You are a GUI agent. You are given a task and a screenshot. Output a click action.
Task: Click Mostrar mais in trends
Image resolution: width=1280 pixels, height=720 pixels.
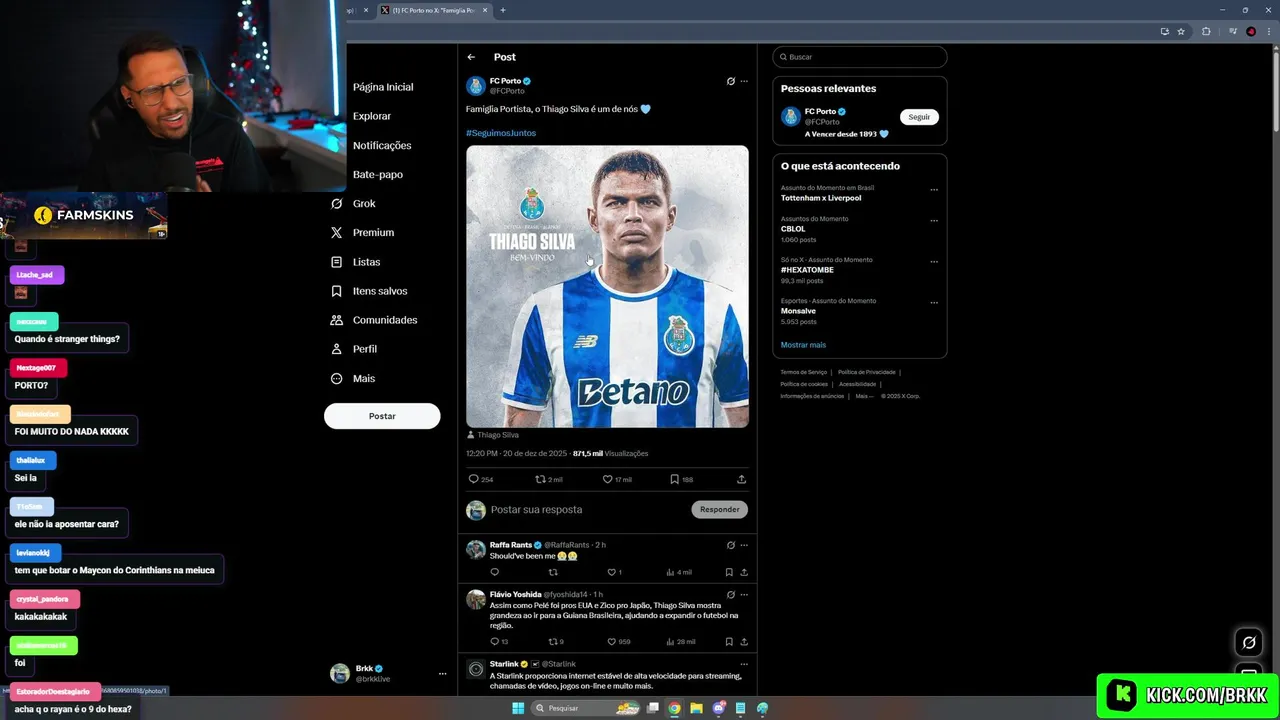pos(803,345)
